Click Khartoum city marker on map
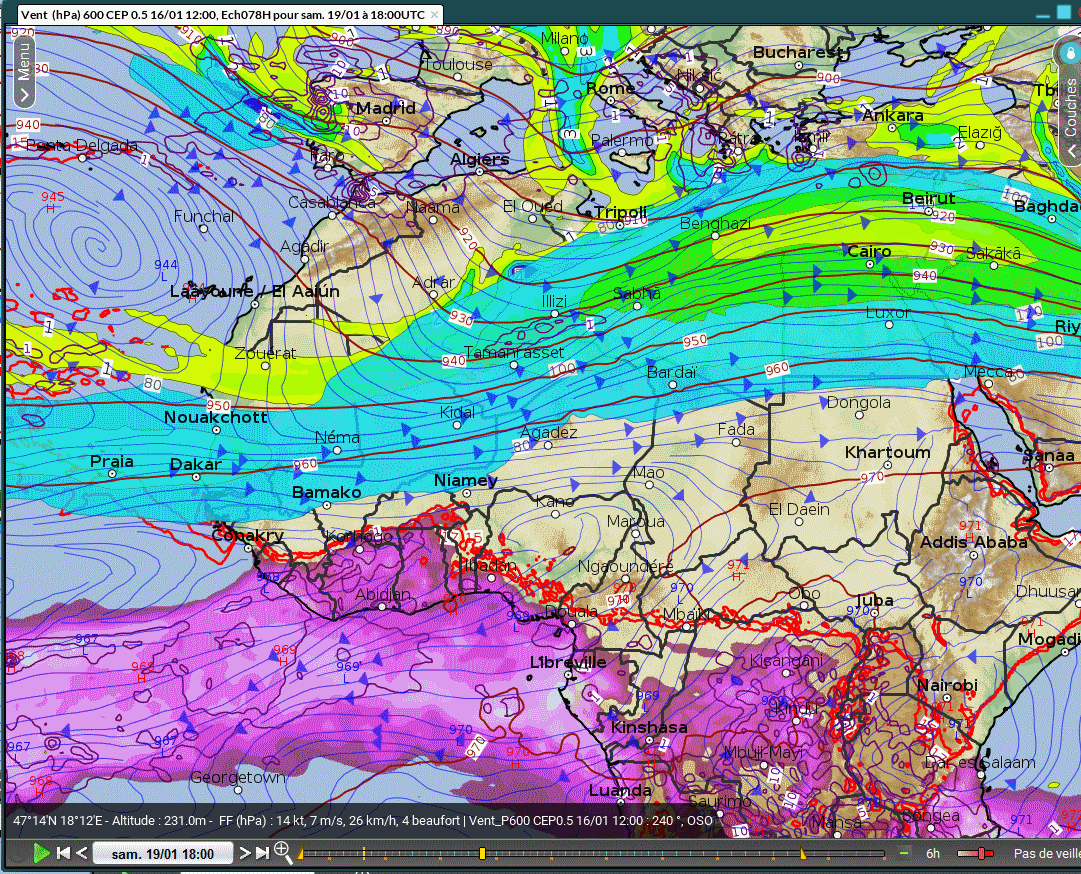Image resolution: width=1081 pixels, height=874 pixels. (x=888, y=465)
